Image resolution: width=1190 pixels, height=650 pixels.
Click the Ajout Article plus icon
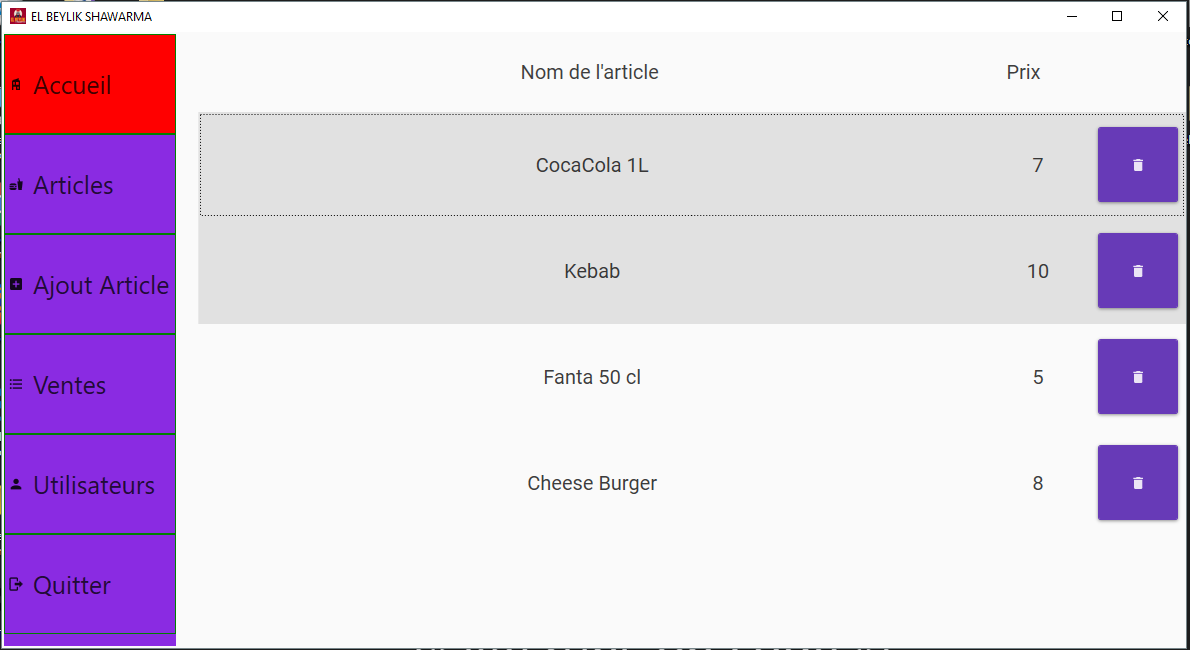click(16, 285)
